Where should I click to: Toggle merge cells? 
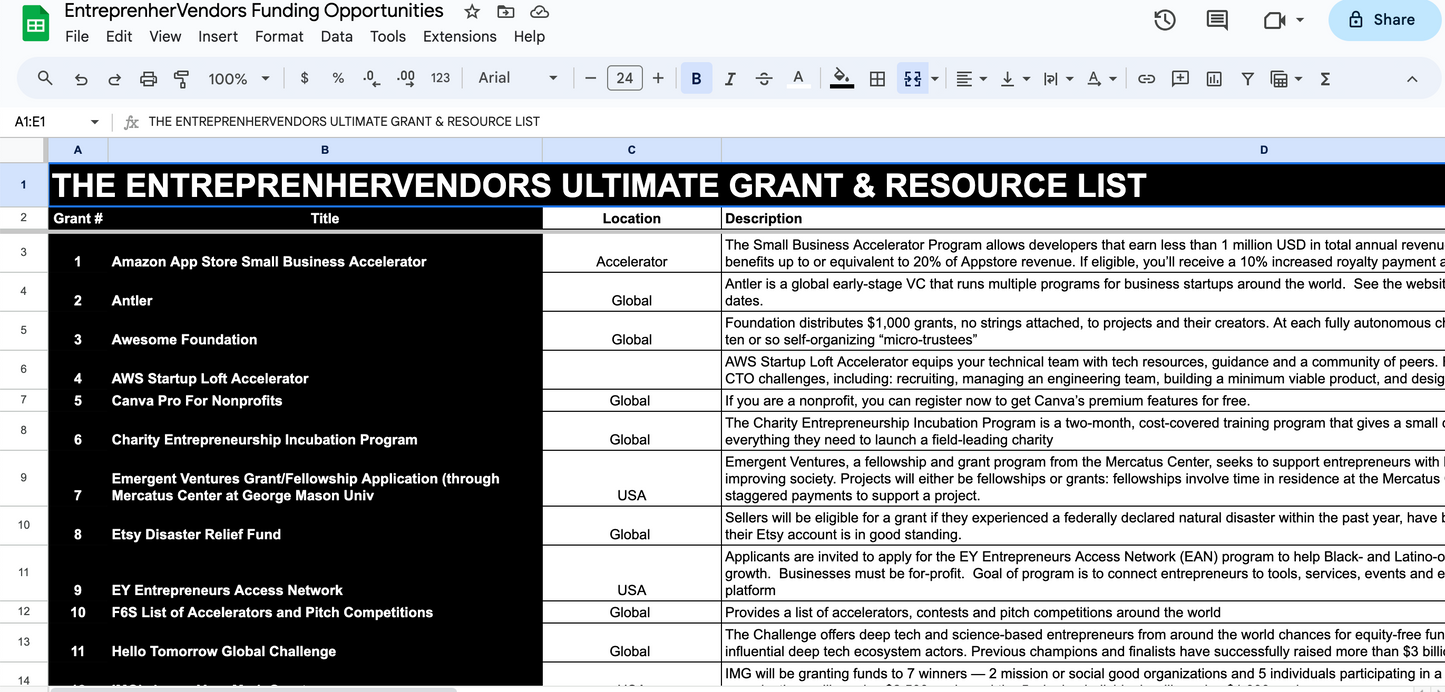coord(912,78)
